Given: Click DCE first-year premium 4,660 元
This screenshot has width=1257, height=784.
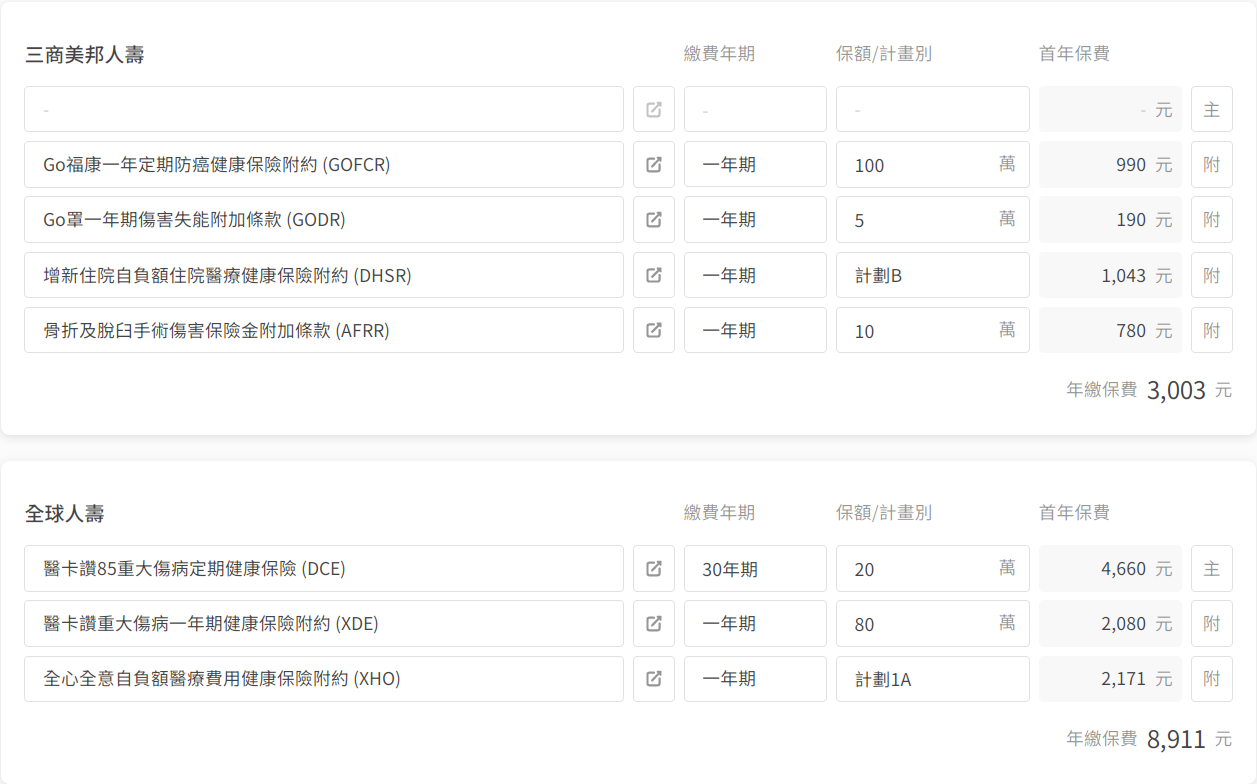Looking at the screenshot, I should [1110, 568].
